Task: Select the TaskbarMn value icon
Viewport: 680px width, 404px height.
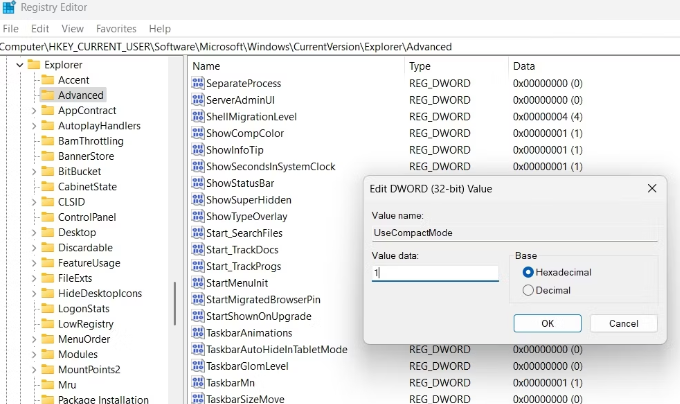Action: (x=198, y=383)
